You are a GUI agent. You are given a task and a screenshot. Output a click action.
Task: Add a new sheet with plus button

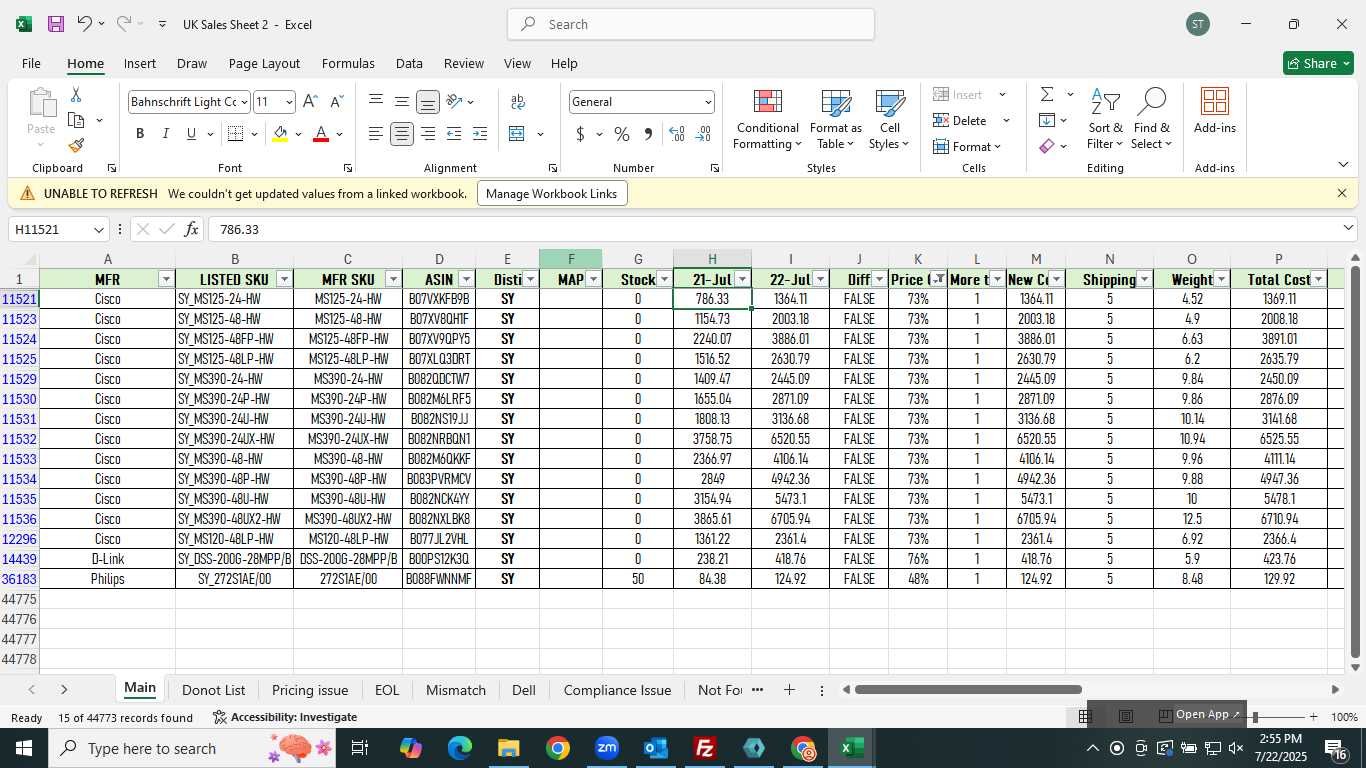coord(789,690)
